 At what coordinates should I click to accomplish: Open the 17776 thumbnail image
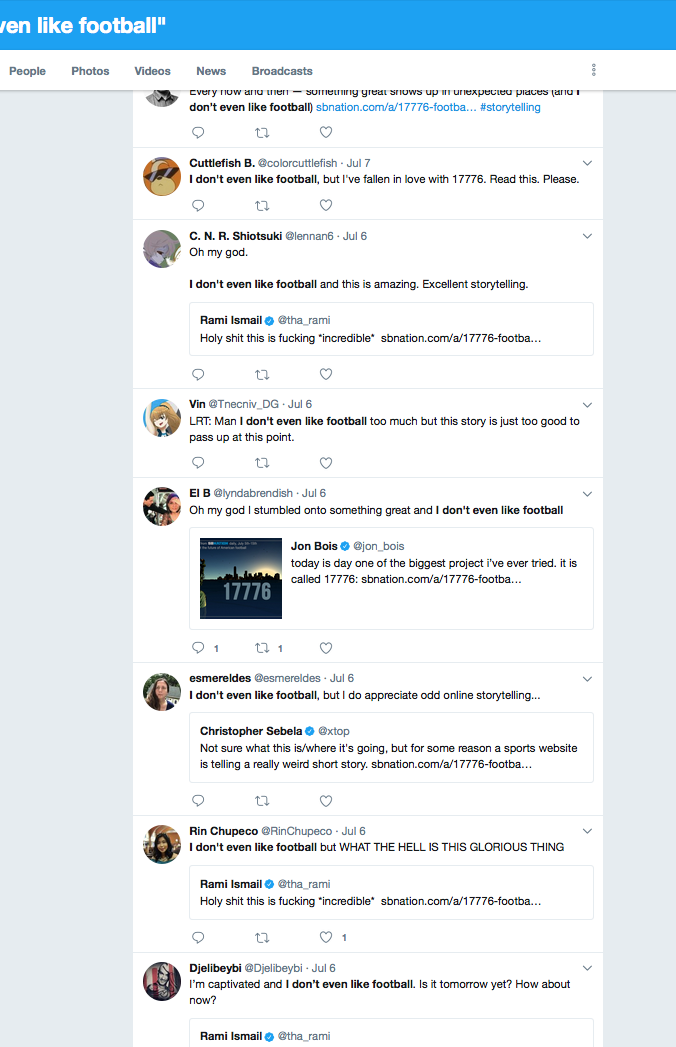tap(241, 579)
